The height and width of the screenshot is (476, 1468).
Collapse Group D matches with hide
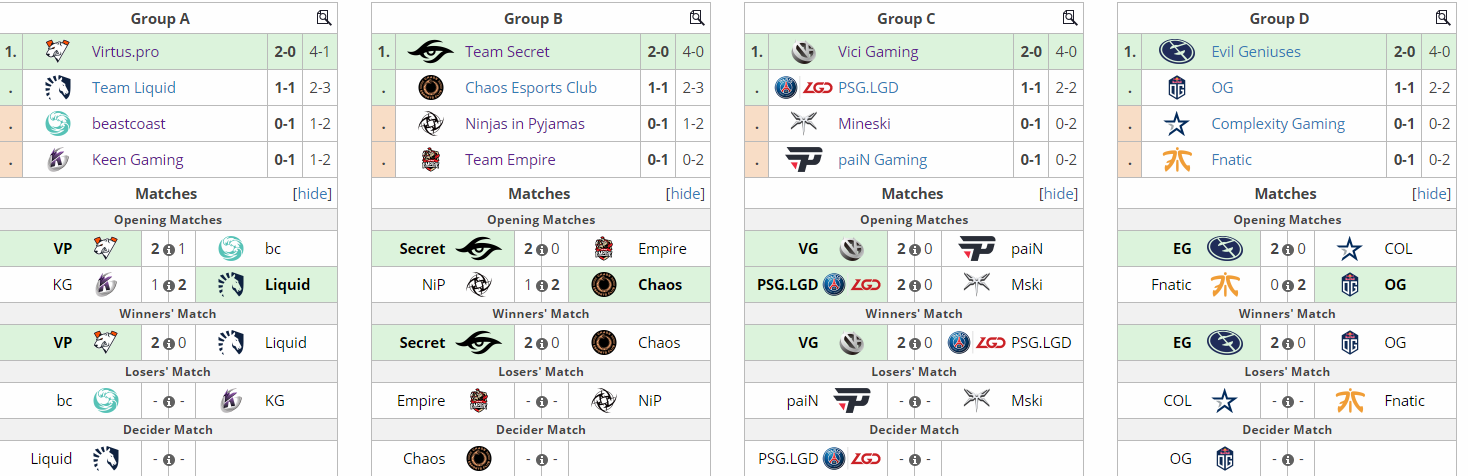point(1431,194)
